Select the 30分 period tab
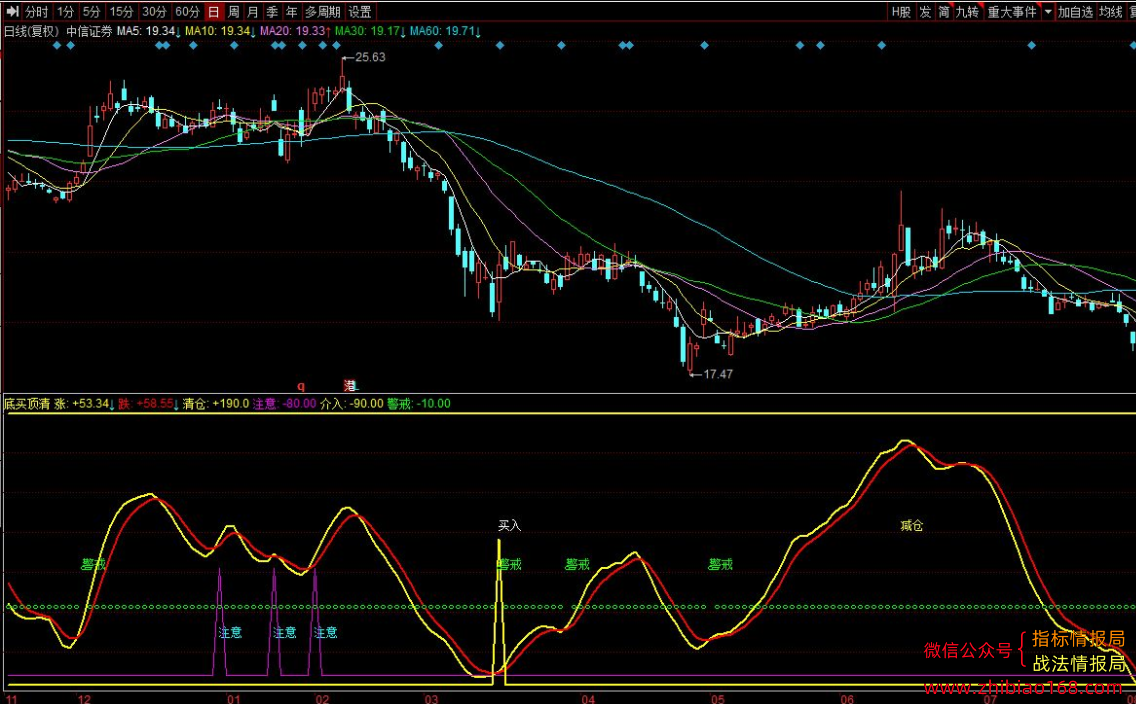The width and height of the screenshot is (1136, 704). (x=154, y=12)
